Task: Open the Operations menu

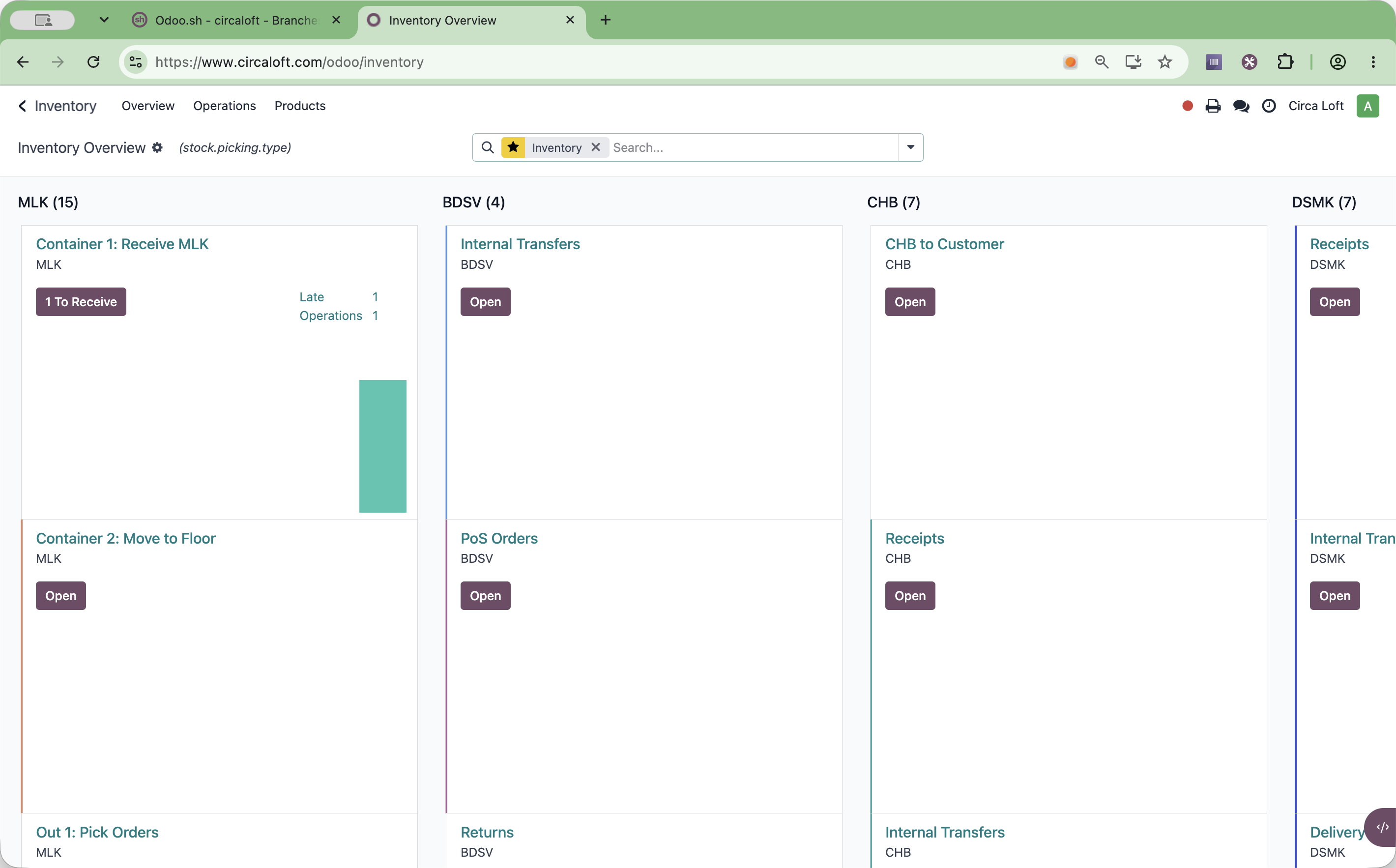Action: [225, 106]
